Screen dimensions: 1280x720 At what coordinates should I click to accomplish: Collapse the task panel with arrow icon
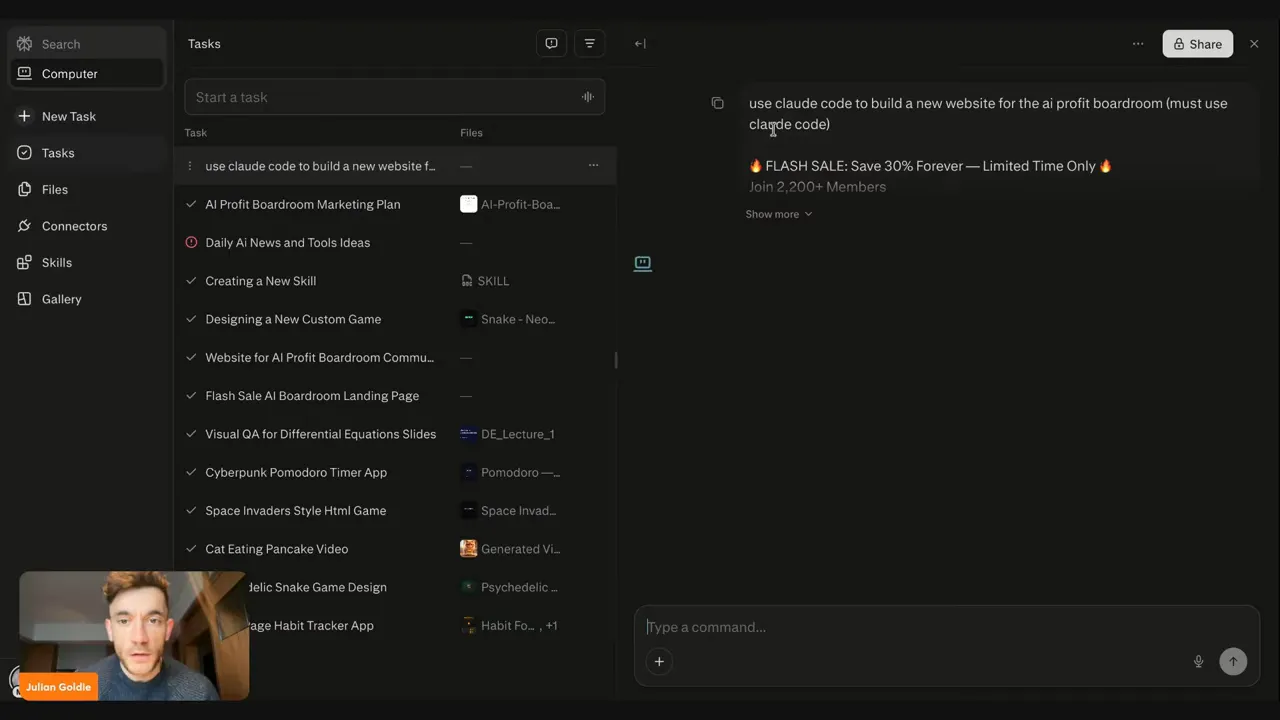coord(640,44)
